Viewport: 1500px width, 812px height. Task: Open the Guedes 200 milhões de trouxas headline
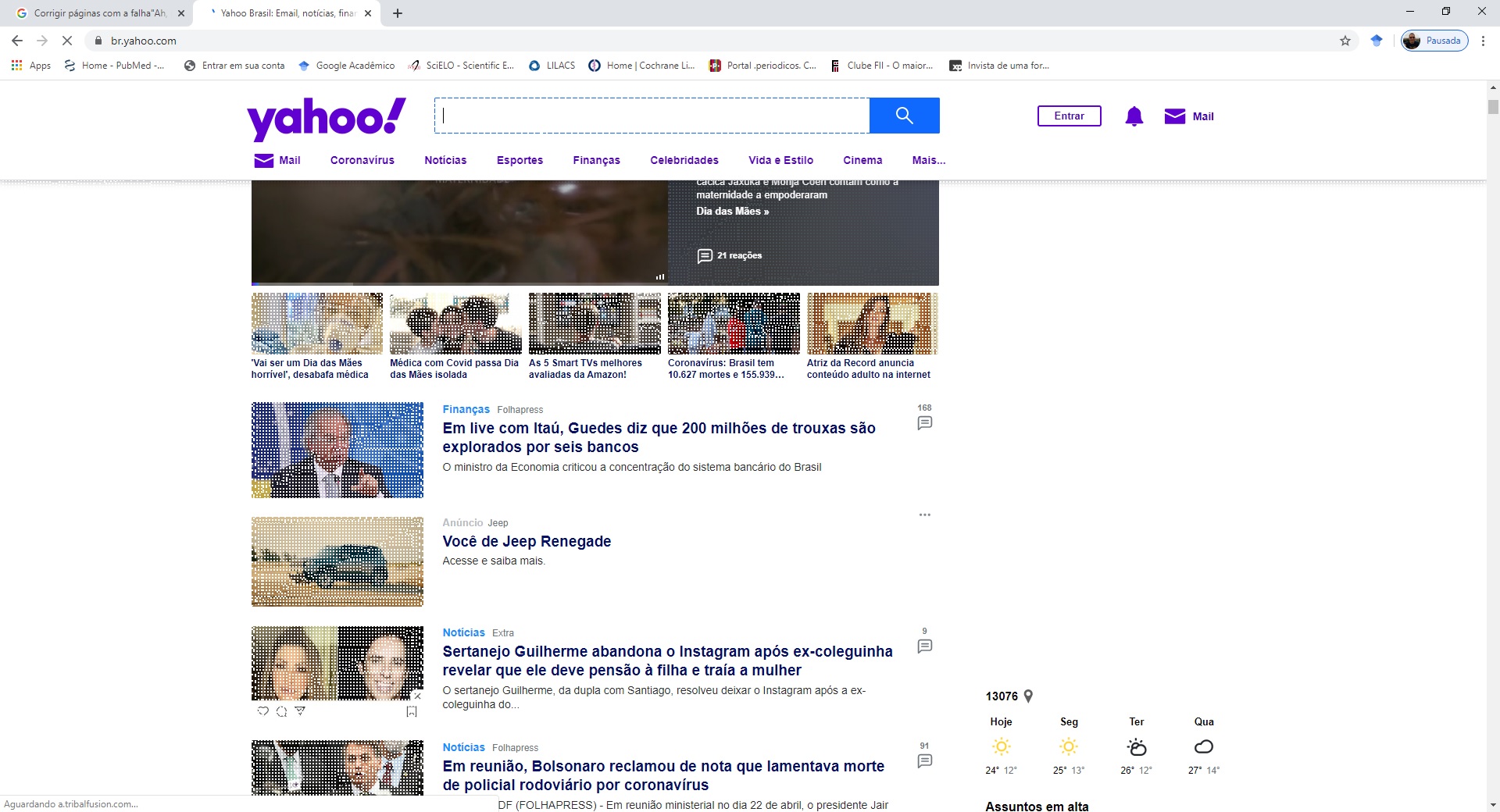coord(659,437)
